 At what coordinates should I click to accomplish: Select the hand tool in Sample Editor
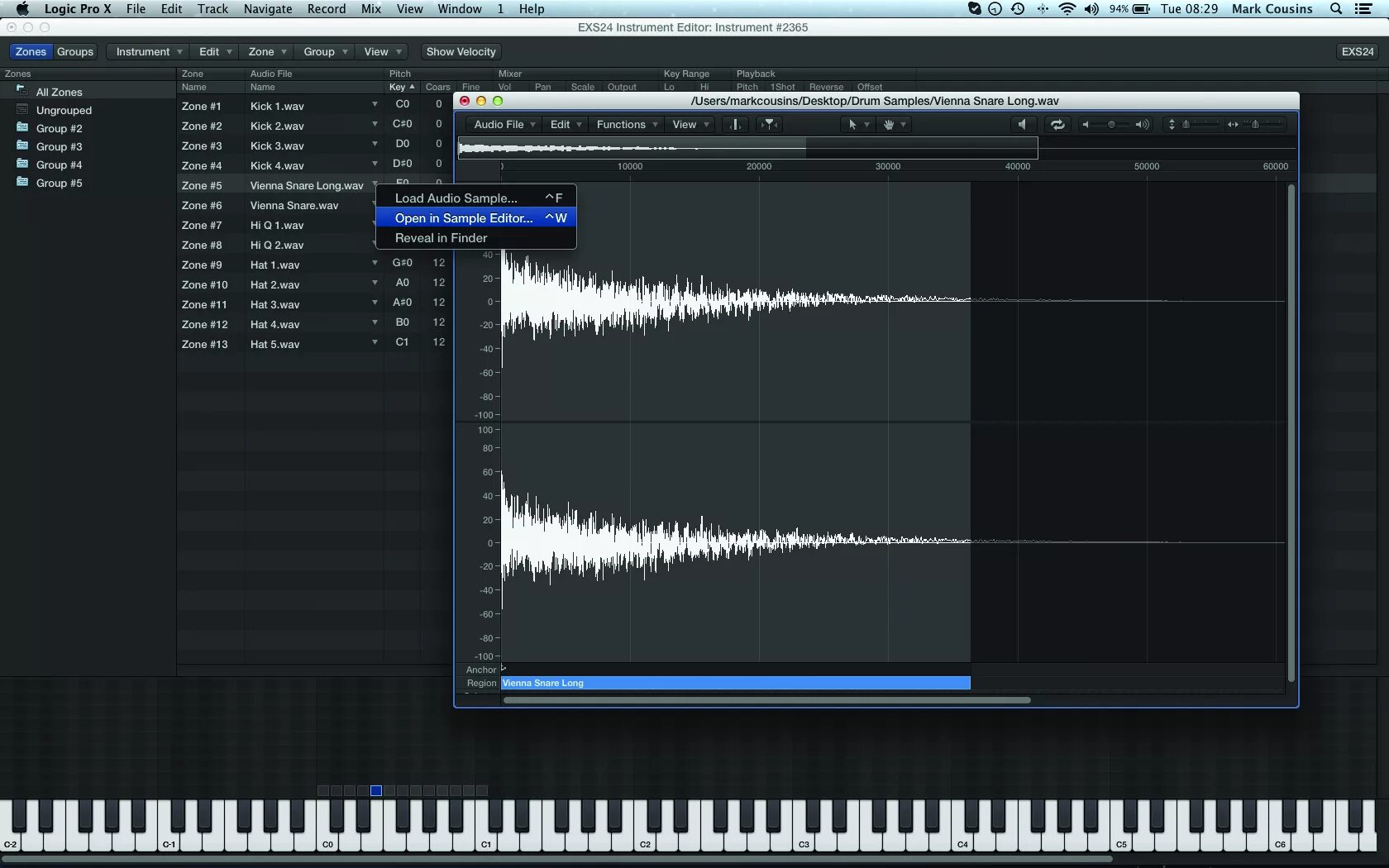point(889,125)
